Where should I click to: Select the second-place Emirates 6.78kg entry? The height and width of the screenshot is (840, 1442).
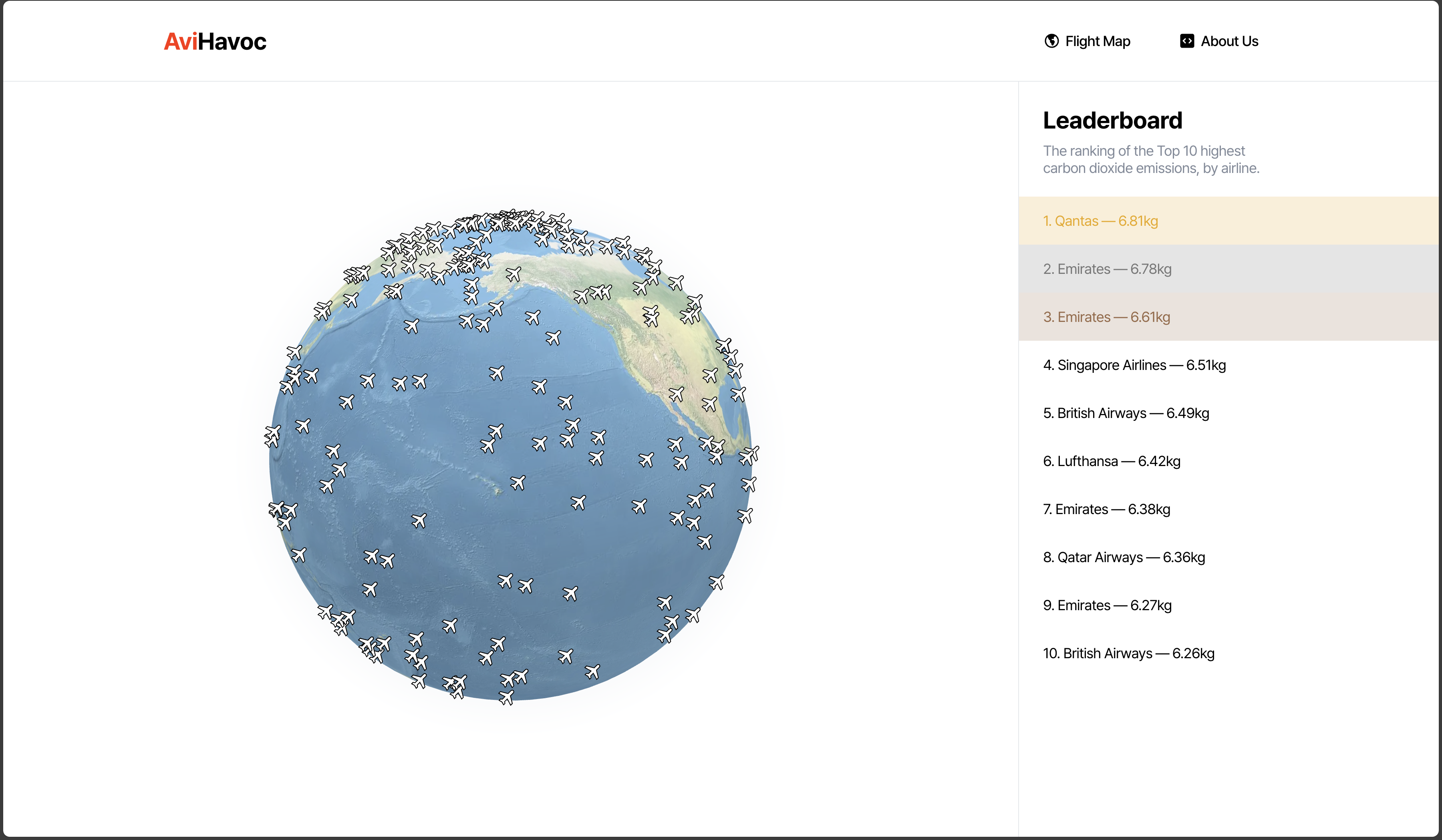point(1107,269)
